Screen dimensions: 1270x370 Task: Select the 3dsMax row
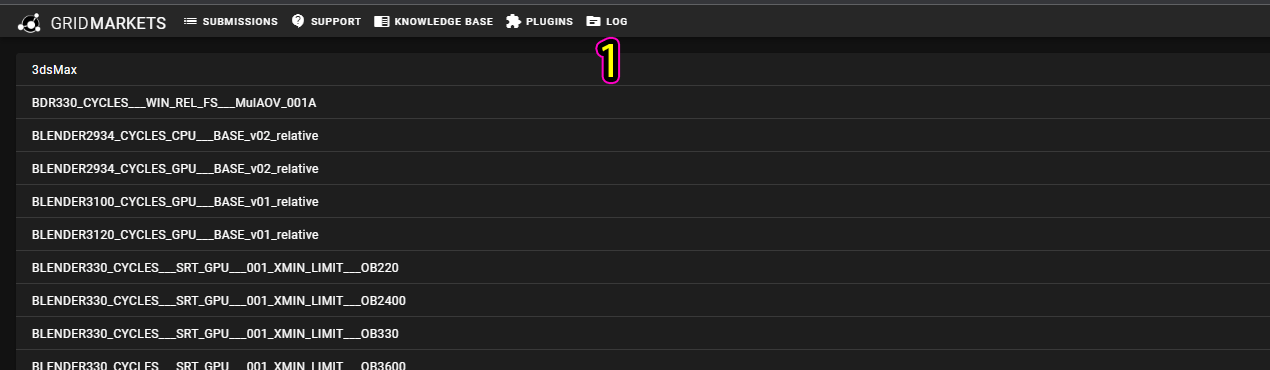(x=643, y=70)
